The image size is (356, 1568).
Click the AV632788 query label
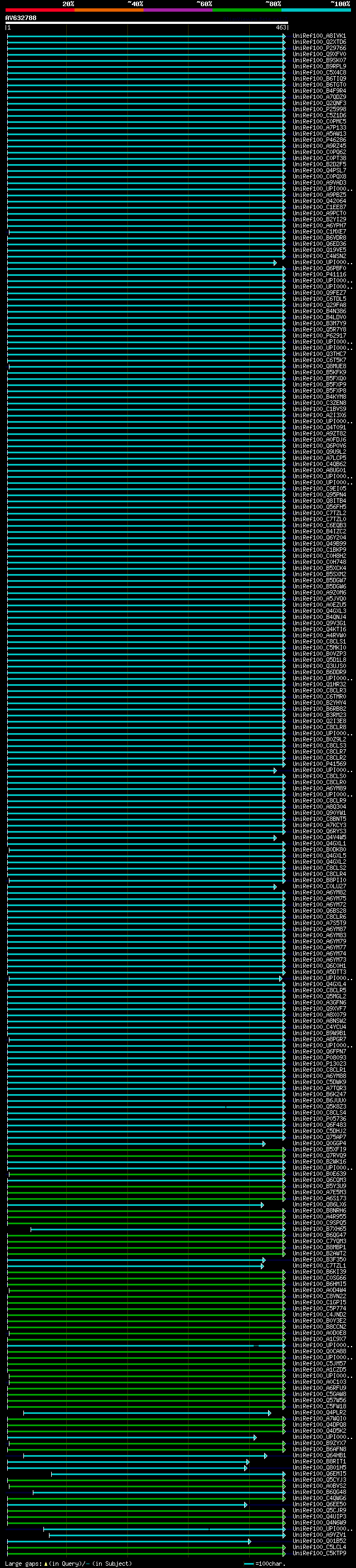(21, 18)
